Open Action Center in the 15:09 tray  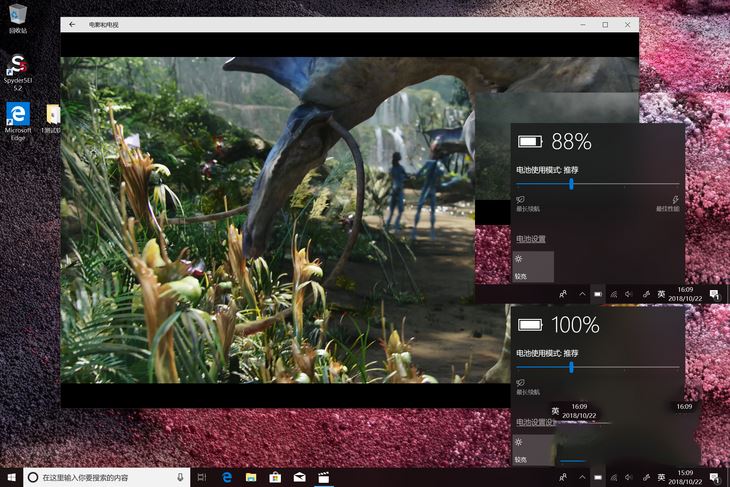point(714,477)
